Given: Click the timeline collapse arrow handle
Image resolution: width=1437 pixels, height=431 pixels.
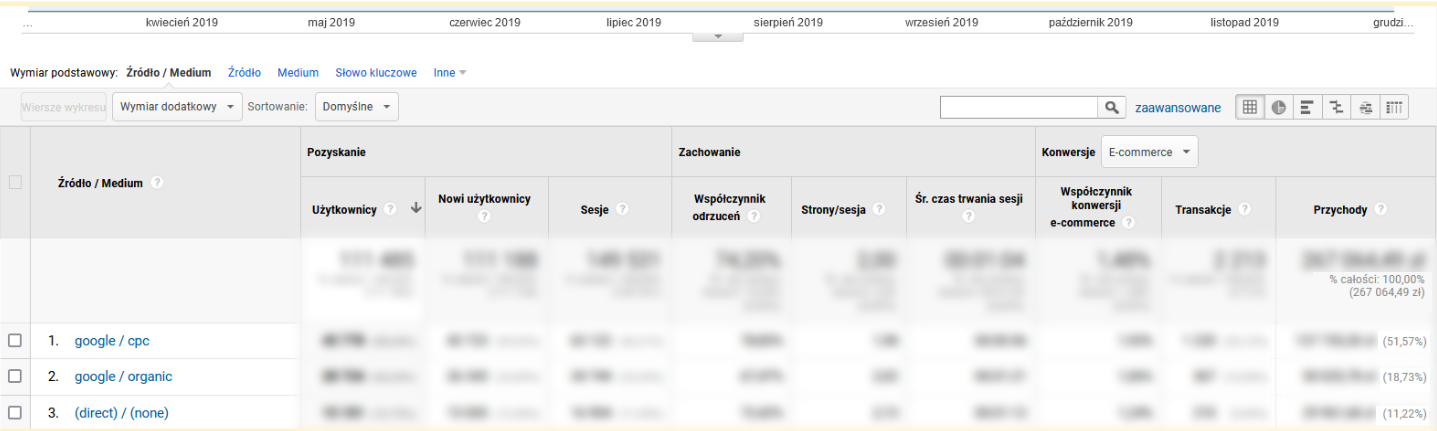Looking at the screenshot, I should coord(718,37).
